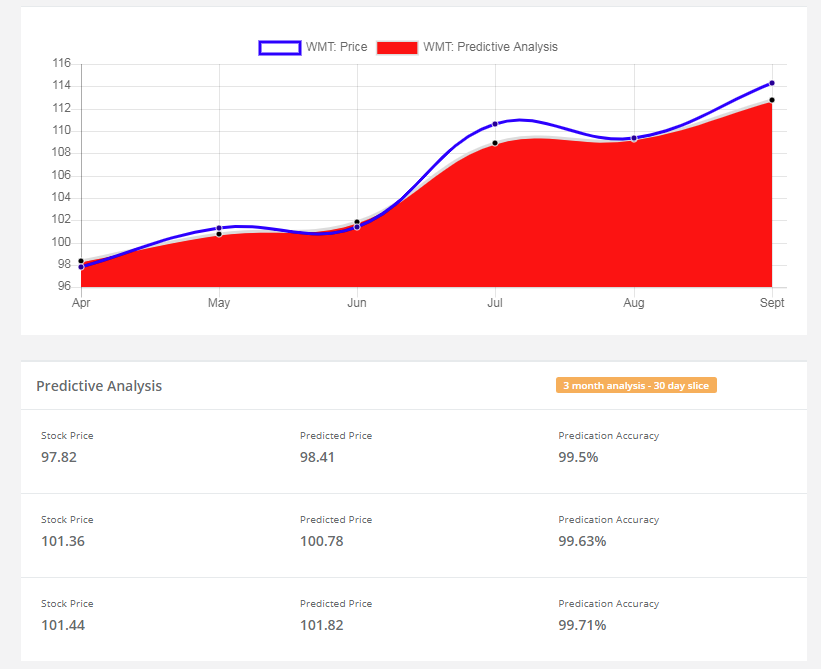Image resolution: width=821 pixels, height=669 pixels.
Task: Click the predicted price value 98.41
Action: pos(317,457)
